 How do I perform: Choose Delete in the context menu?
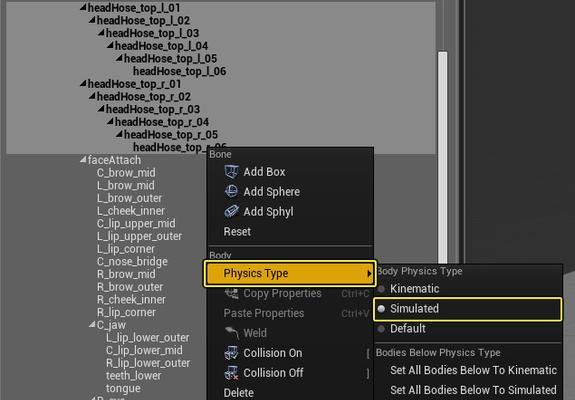pyautogui.click(x=238, y=393)
